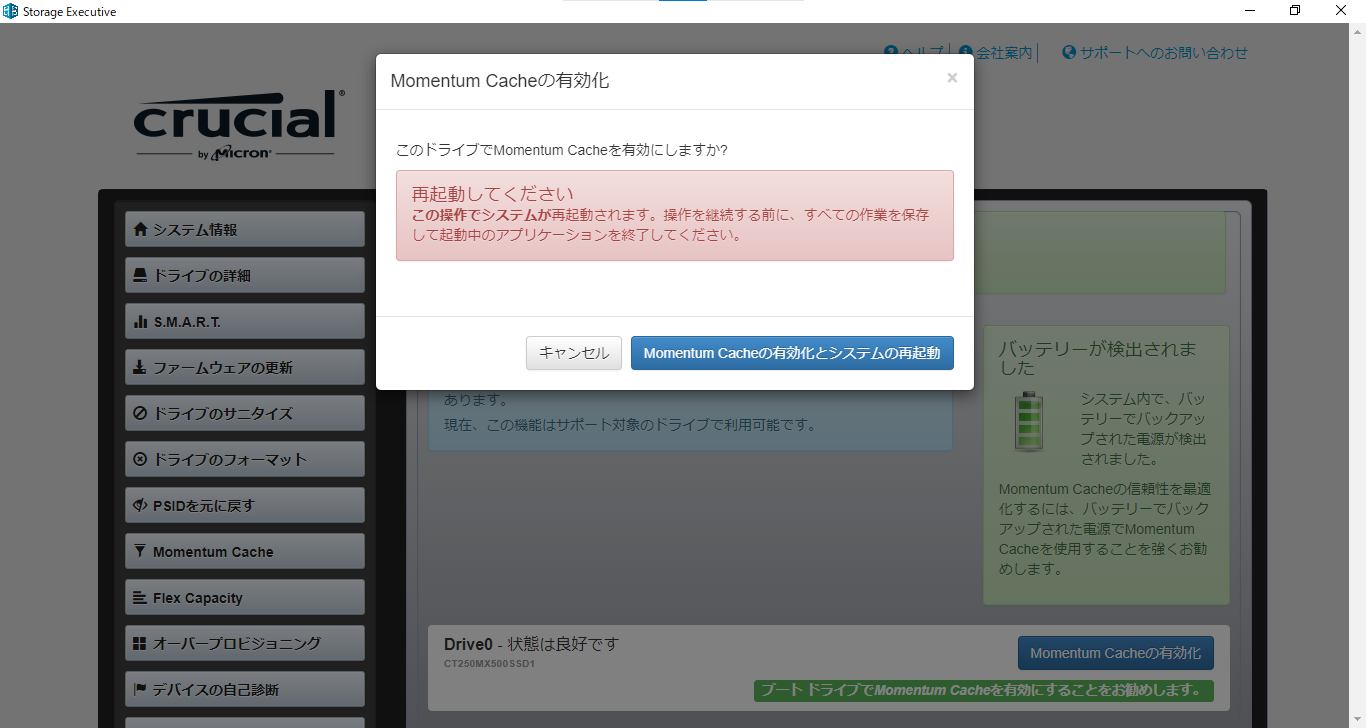
Task: Select the S.M.A.R.T. menu item
Action: tap(245, 322)
